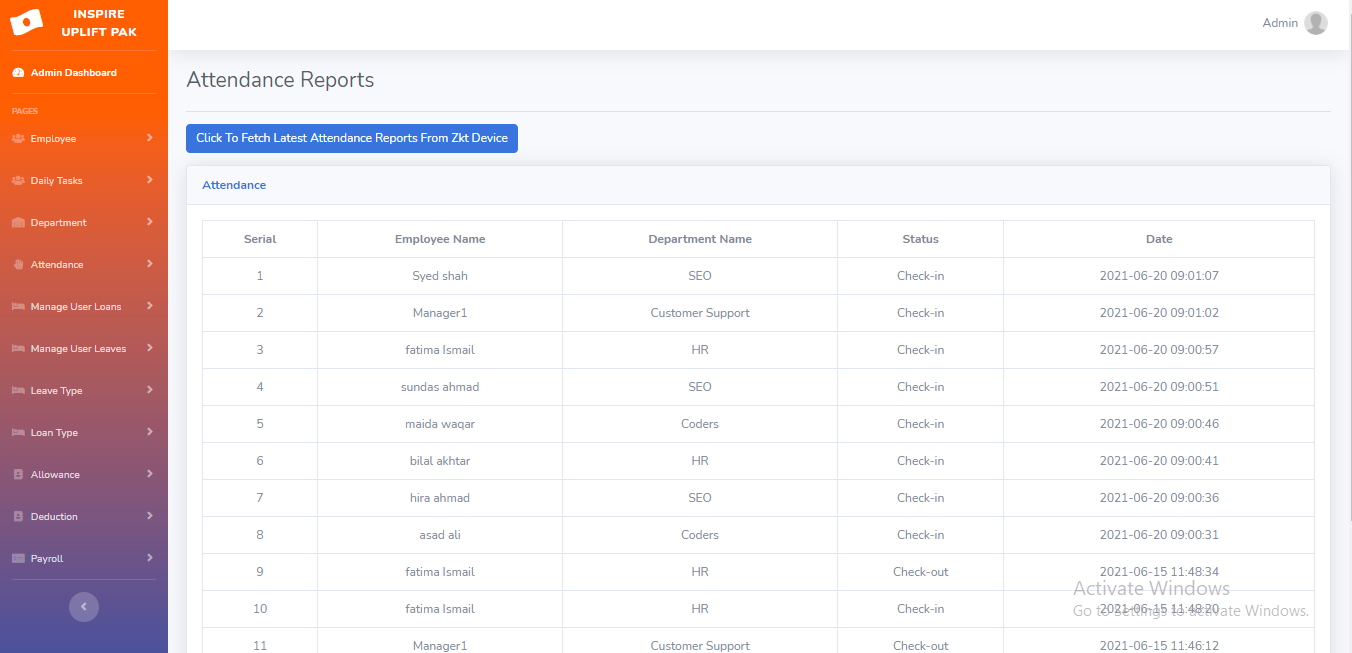Click the Daily Tasks sidebar icon
Screen dimensions: 1352x653
(18, 181)
